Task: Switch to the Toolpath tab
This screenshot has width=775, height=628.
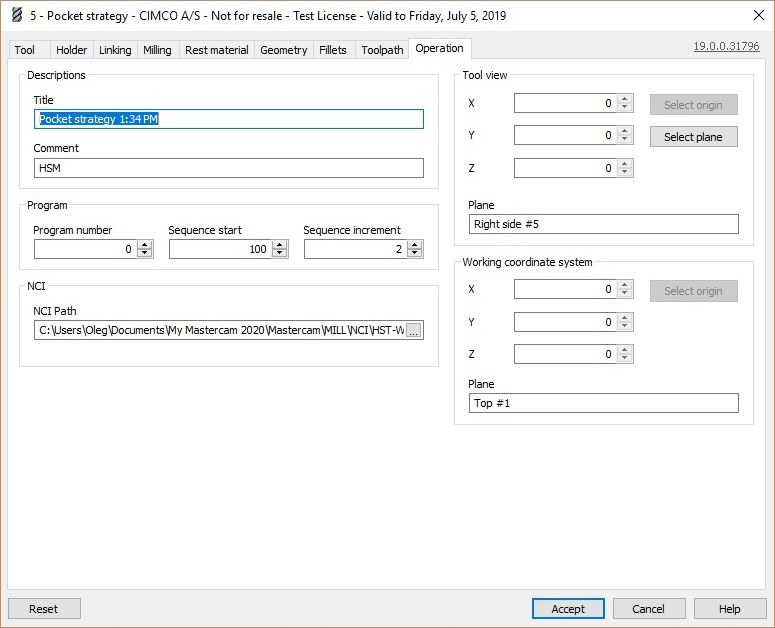Action: 382,50
